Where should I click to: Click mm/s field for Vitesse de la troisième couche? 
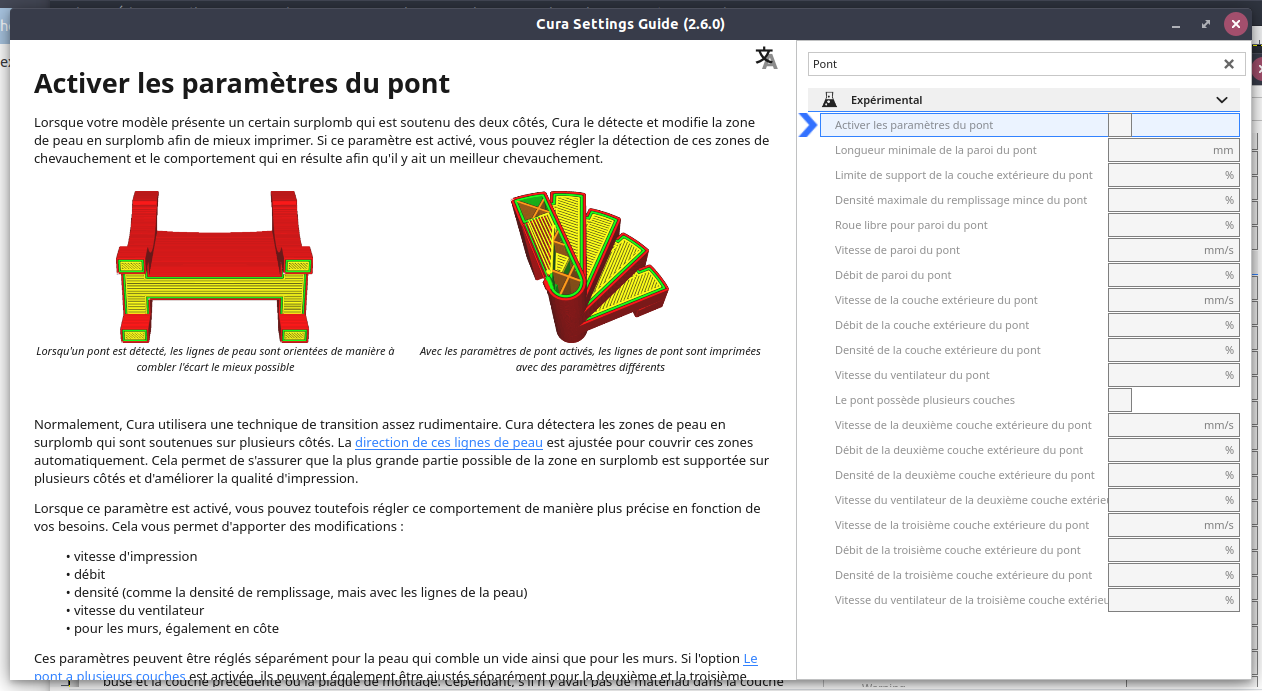(x=1174, y=525)
